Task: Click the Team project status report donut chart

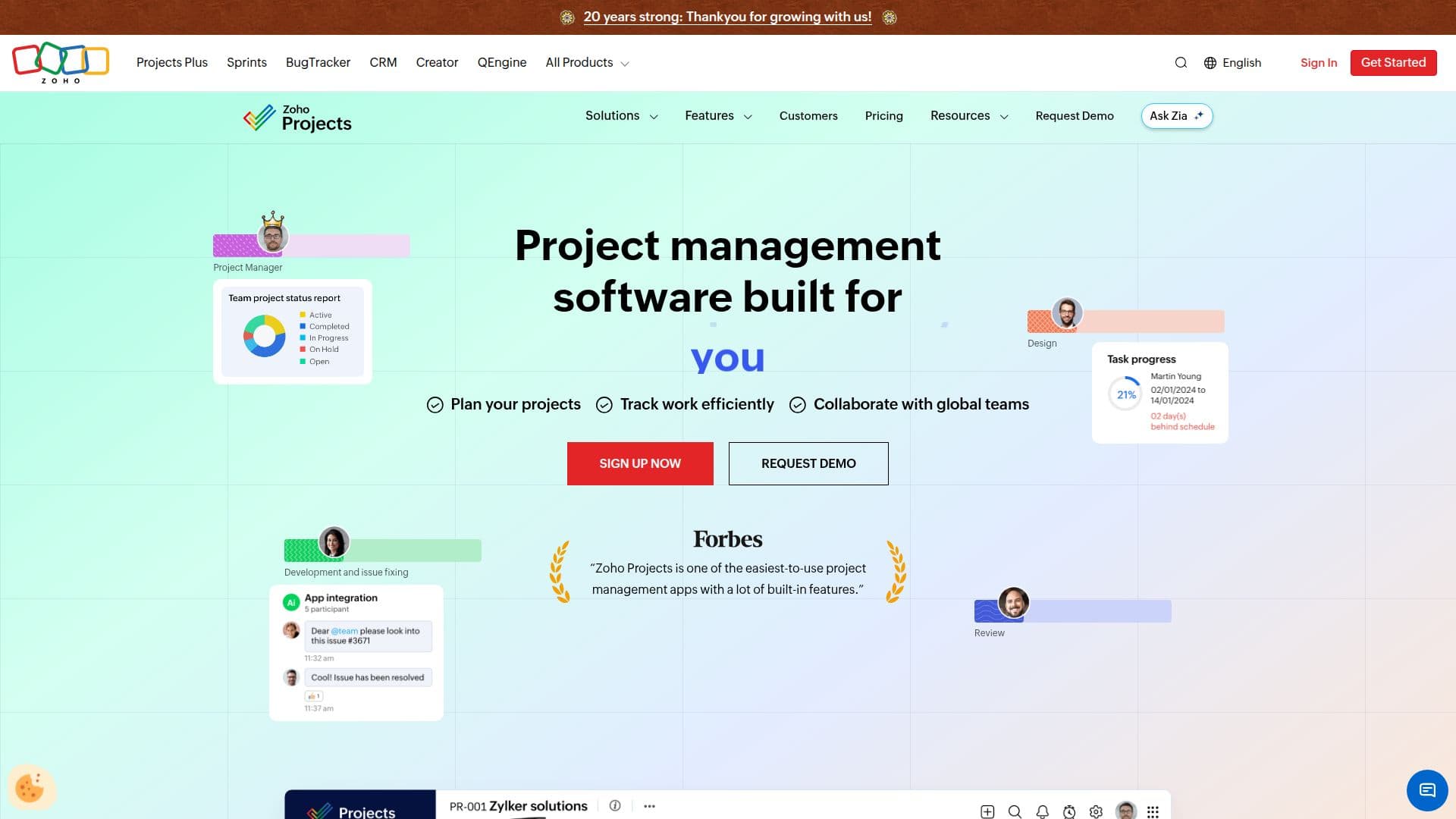Action: 264,336
